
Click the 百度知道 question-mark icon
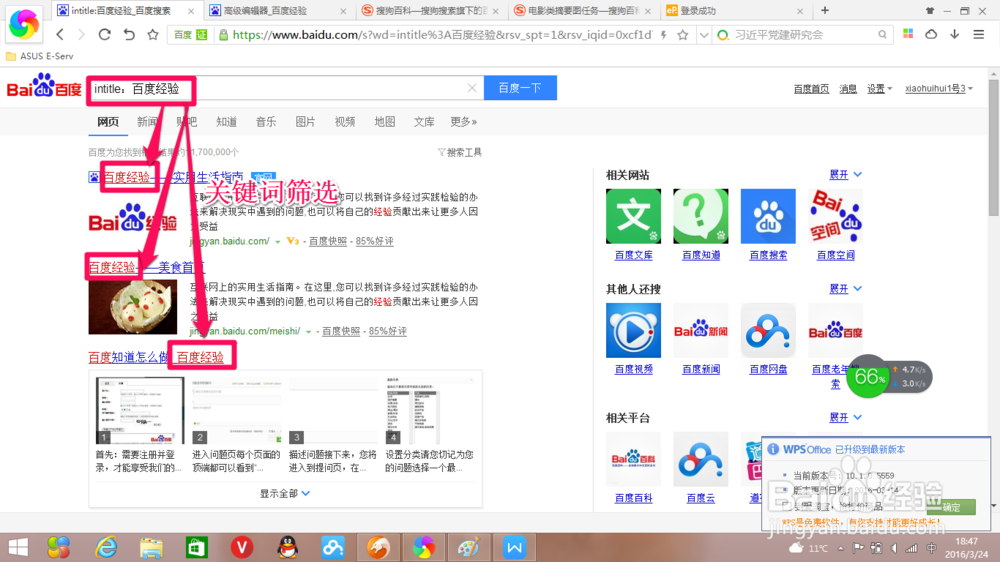pyautogui.click(x=701, y=216)
